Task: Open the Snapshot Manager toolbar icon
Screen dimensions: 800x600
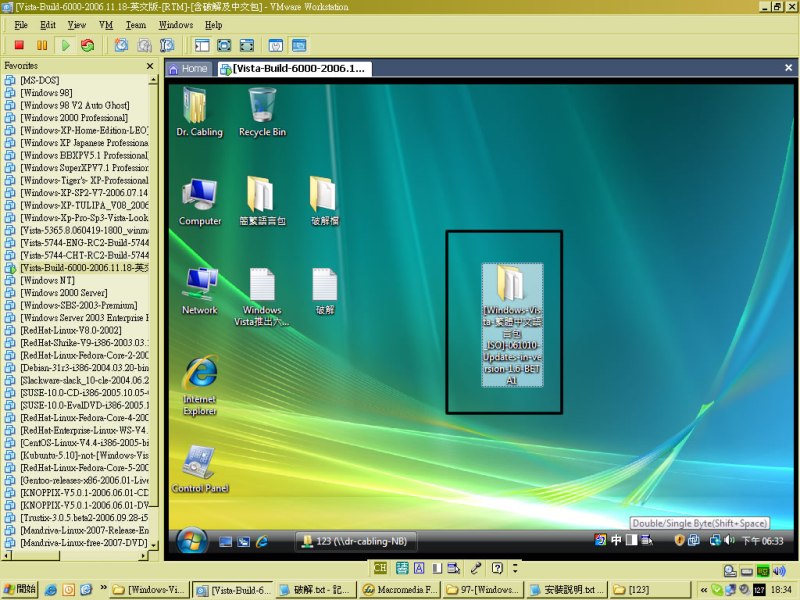Action: tap(167, 45)
